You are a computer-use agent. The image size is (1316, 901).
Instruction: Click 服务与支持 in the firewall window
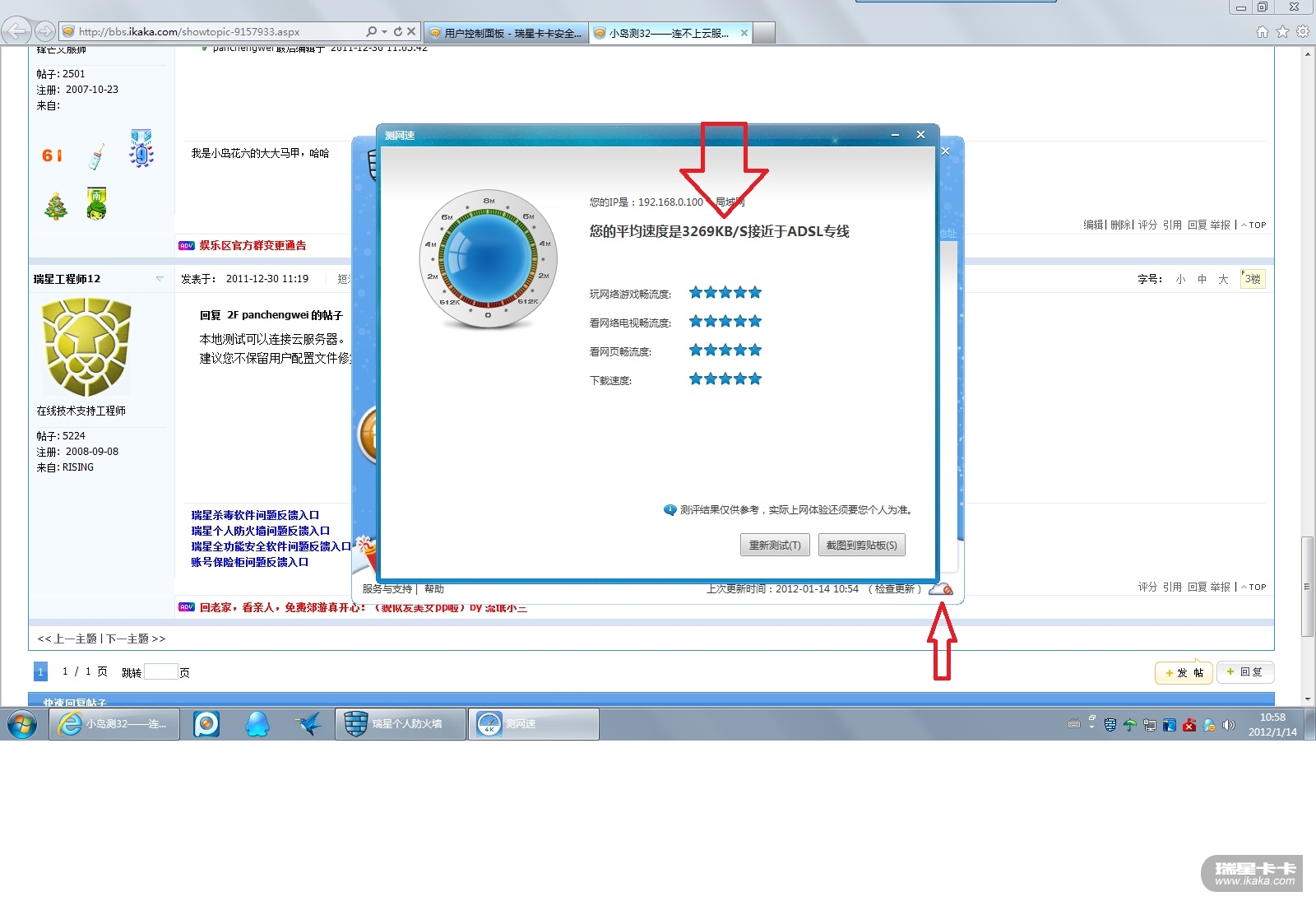click(x=387, y=589)
